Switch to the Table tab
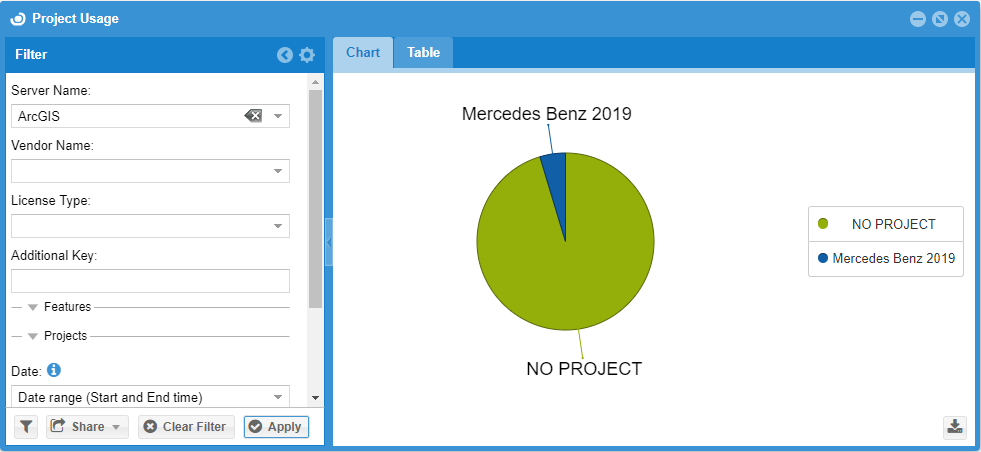 (423, 53)
